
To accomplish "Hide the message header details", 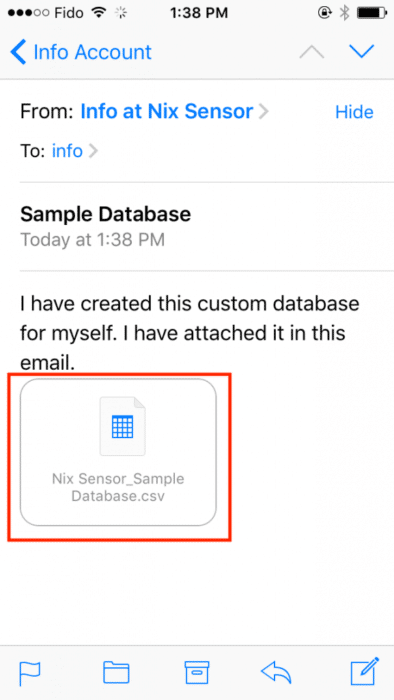I will 354,112.
